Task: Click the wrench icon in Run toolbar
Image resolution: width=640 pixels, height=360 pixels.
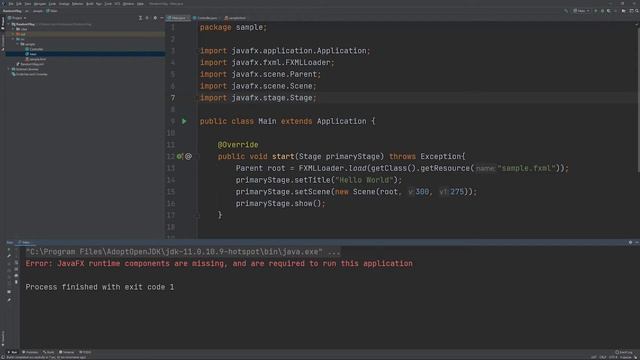Action: 9,256
